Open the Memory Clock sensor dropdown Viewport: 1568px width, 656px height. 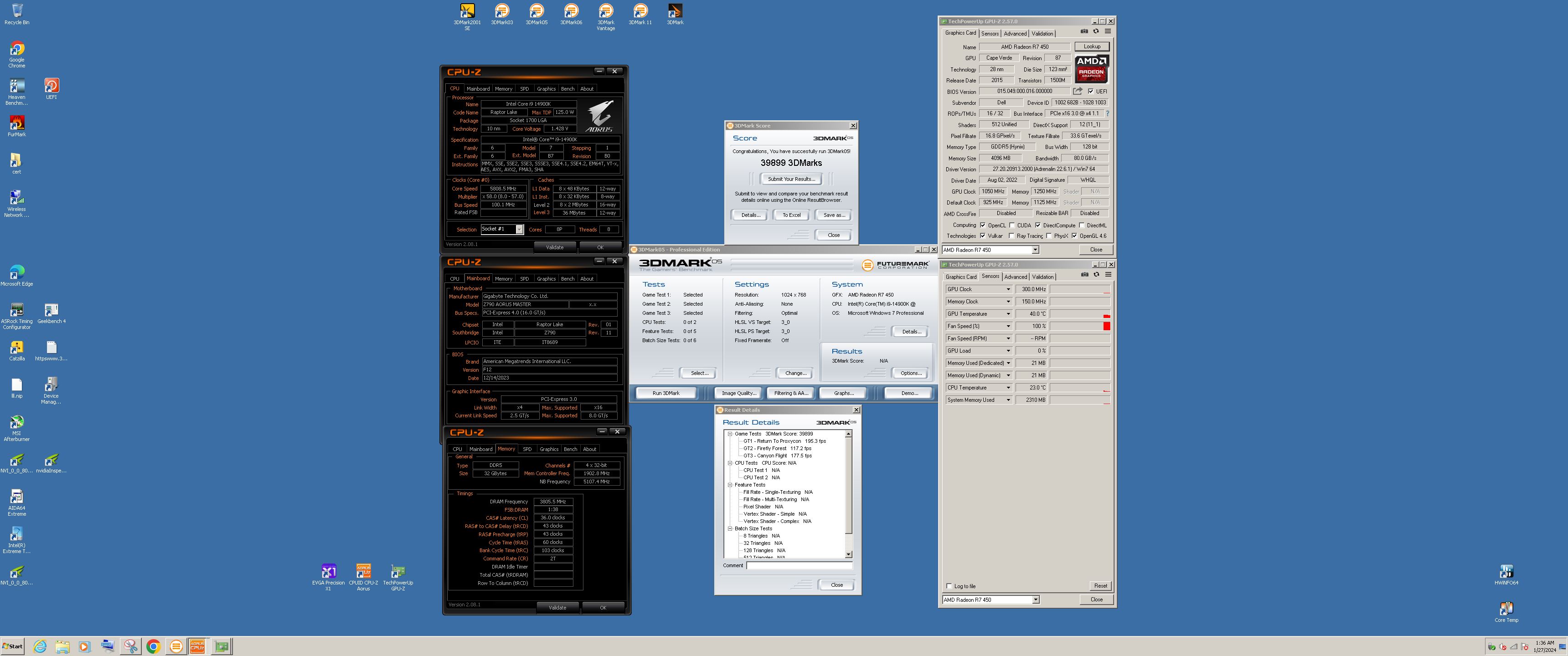point(1008,302)
